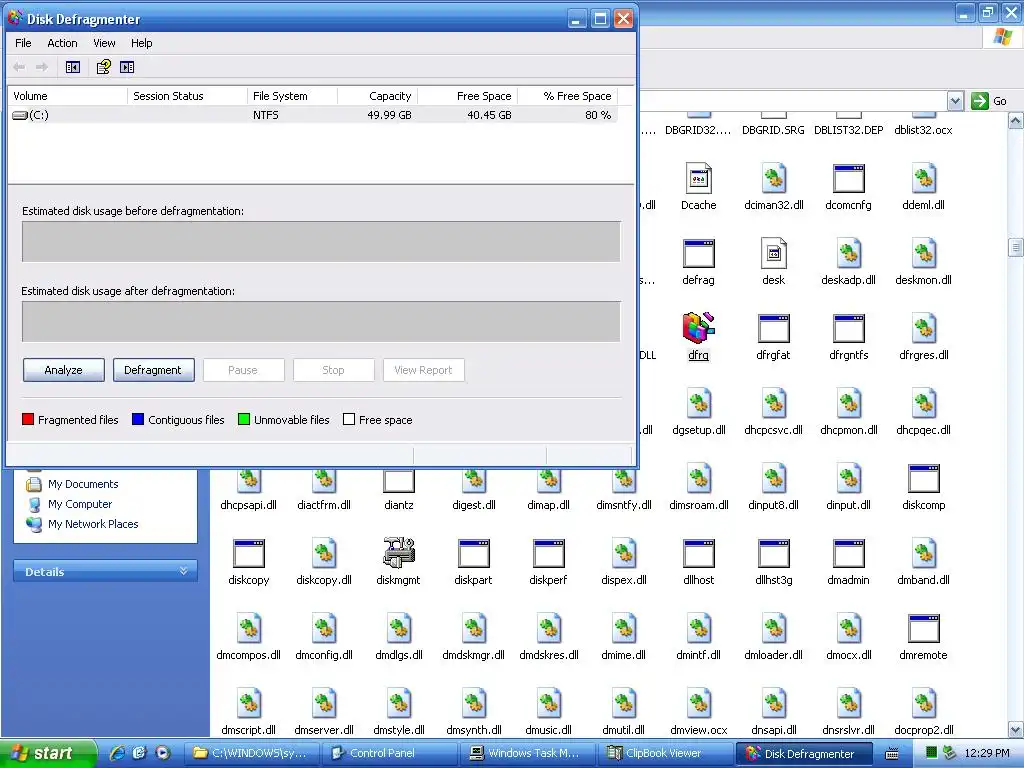Select the dmscript.dll file icon
Image resolution: width=1024 pixels, height=768 pixels.
point(249,703)
